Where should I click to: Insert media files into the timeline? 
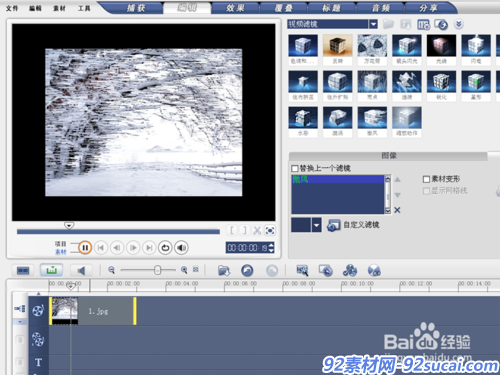coord(224,270)
